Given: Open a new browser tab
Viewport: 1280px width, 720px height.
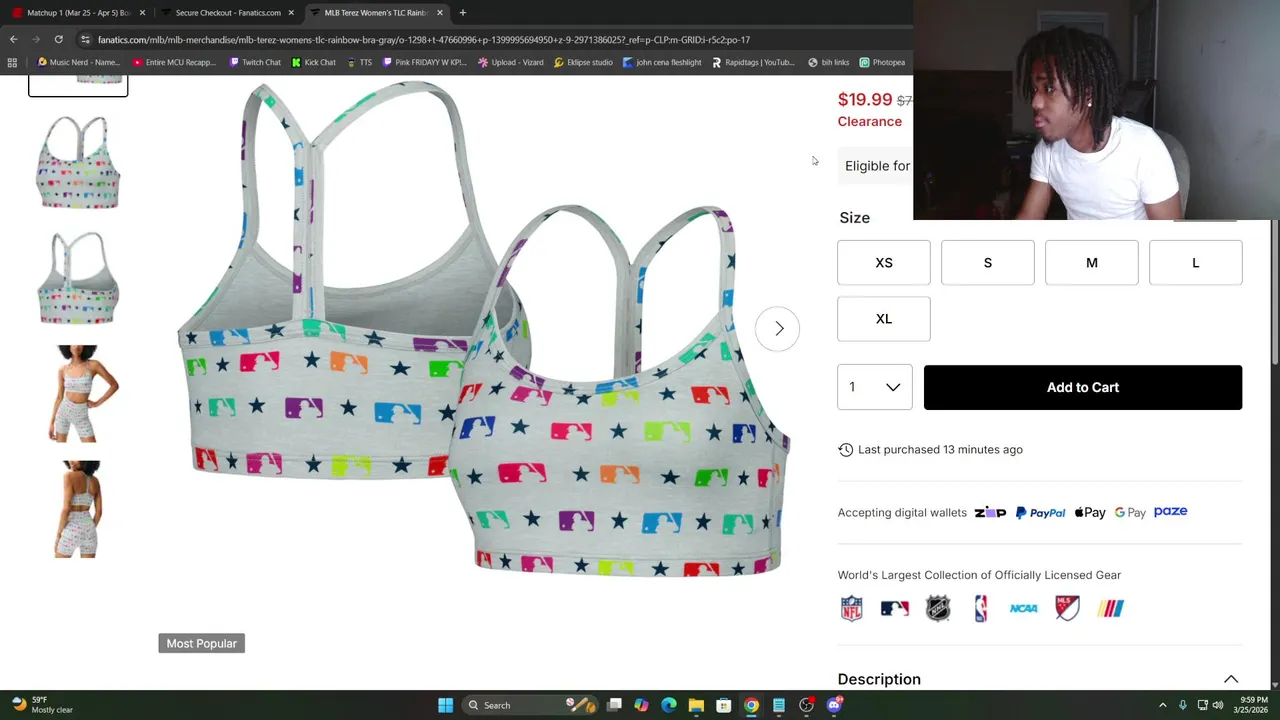Looking at the screenshot, I should tap(462, 13).
